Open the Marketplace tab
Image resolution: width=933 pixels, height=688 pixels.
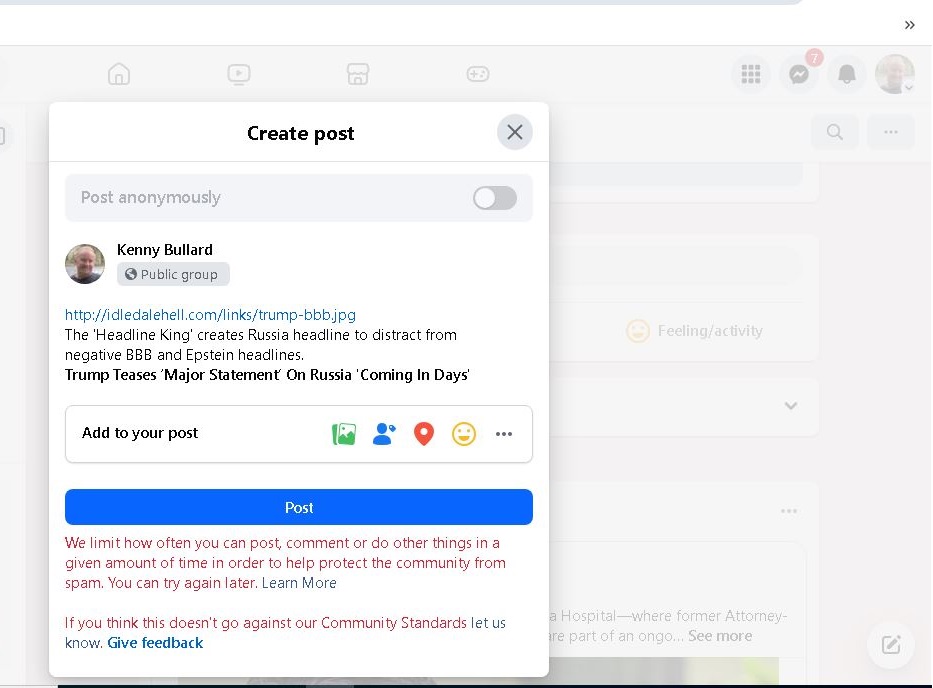(358, 74)
